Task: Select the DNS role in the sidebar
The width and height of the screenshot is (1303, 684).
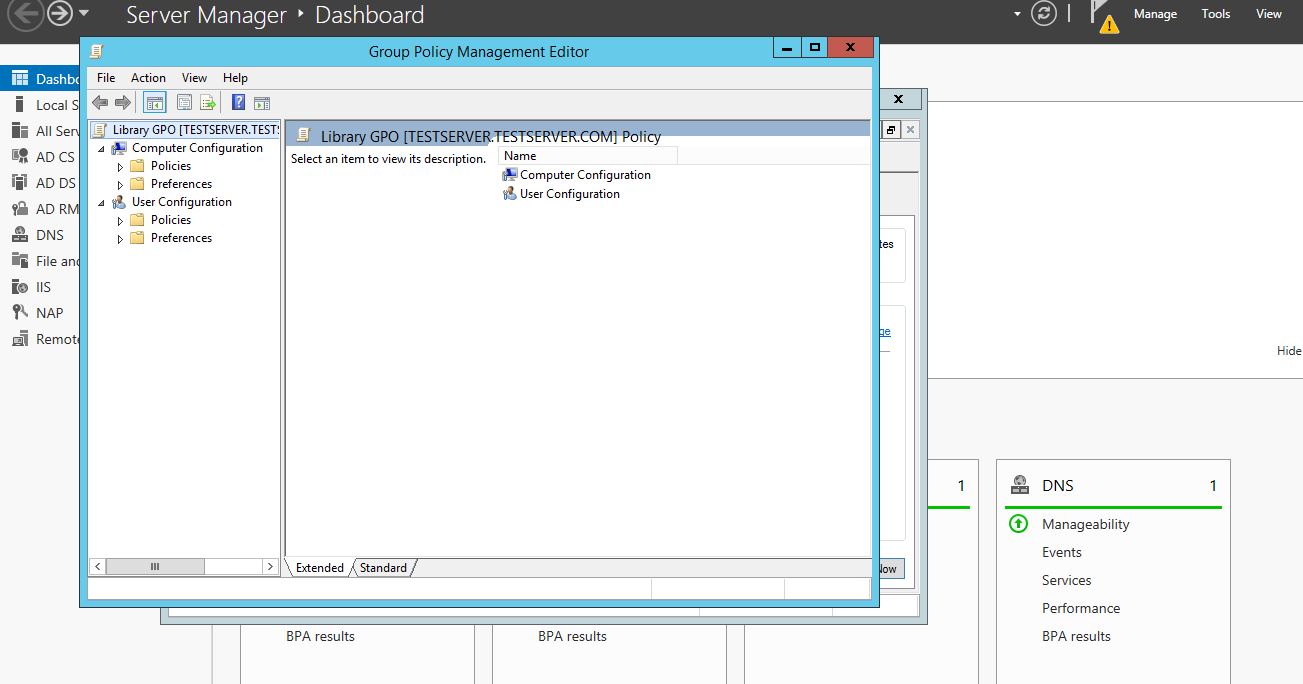Action: point(49,235)
